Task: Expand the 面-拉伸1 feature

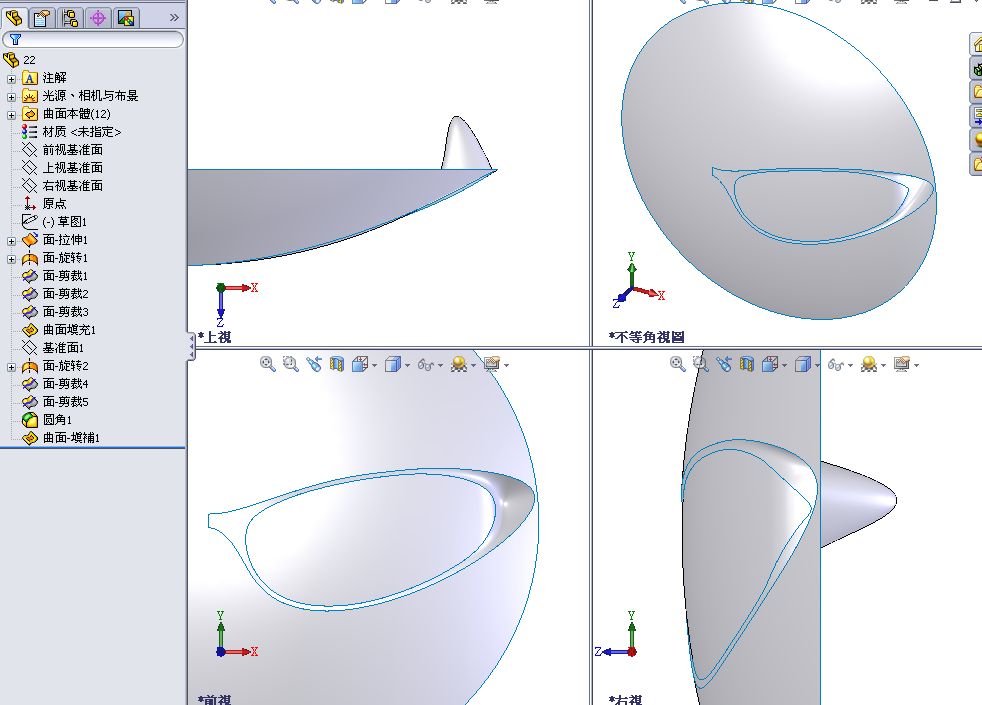Action: tap(11, 241)
